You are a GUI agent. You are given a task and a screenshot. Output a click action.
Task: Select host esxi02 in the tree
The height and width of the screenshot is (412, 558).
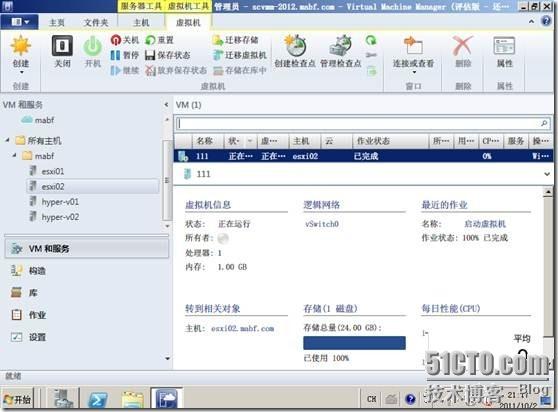pos(93,186)
